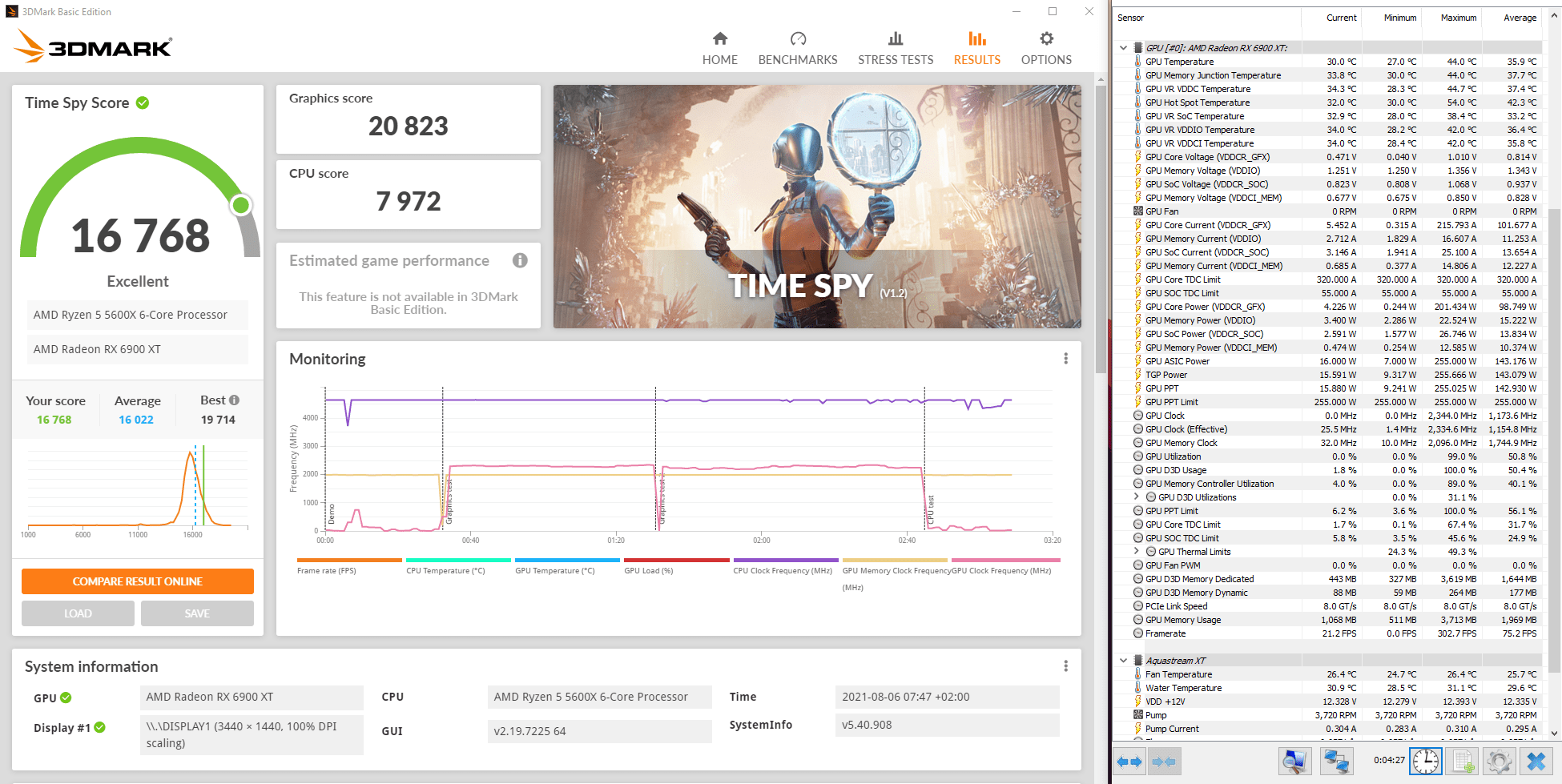Screen dimensions: 1562x784
Task: Open the System information three-dot menu
Action: click(x=1065, y=666)
